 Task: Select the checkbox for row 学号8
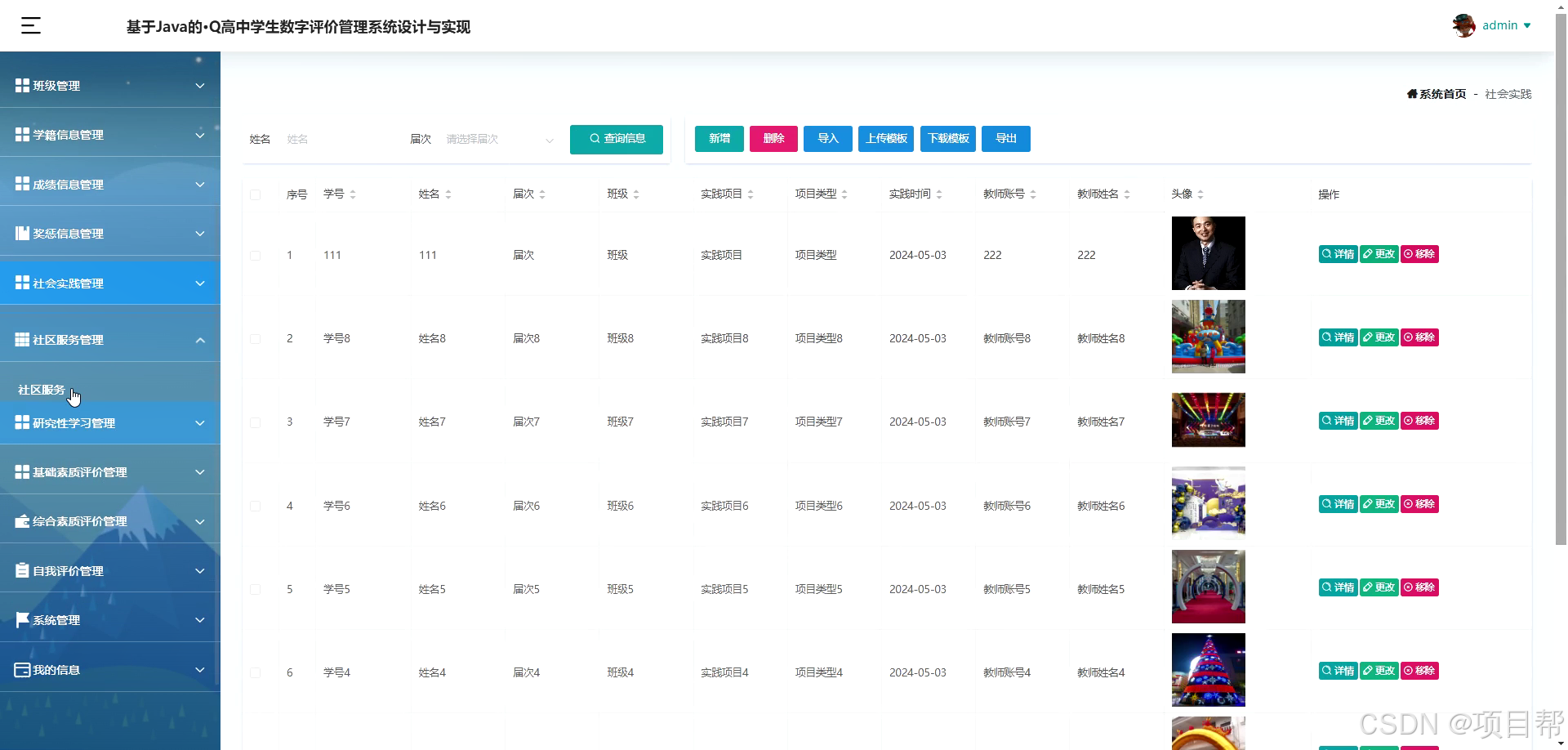[256, 339]
